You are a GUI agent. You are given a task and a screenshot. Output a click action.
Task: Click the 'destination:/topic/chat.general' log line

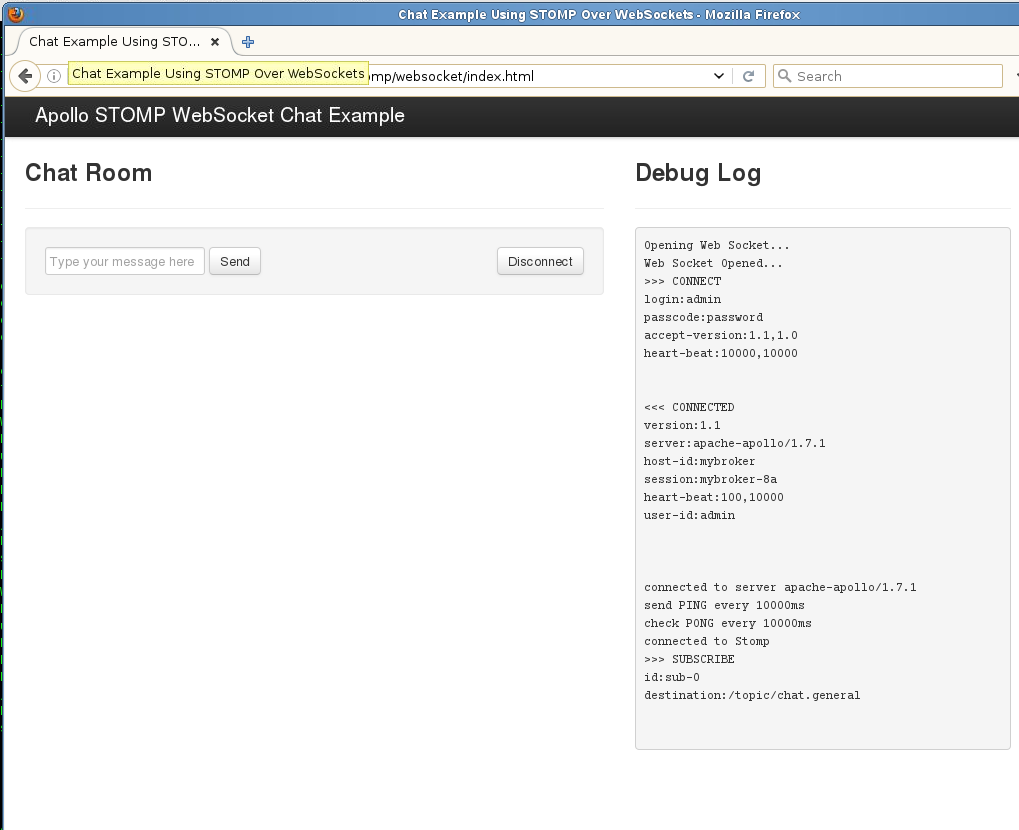[752, 695]
